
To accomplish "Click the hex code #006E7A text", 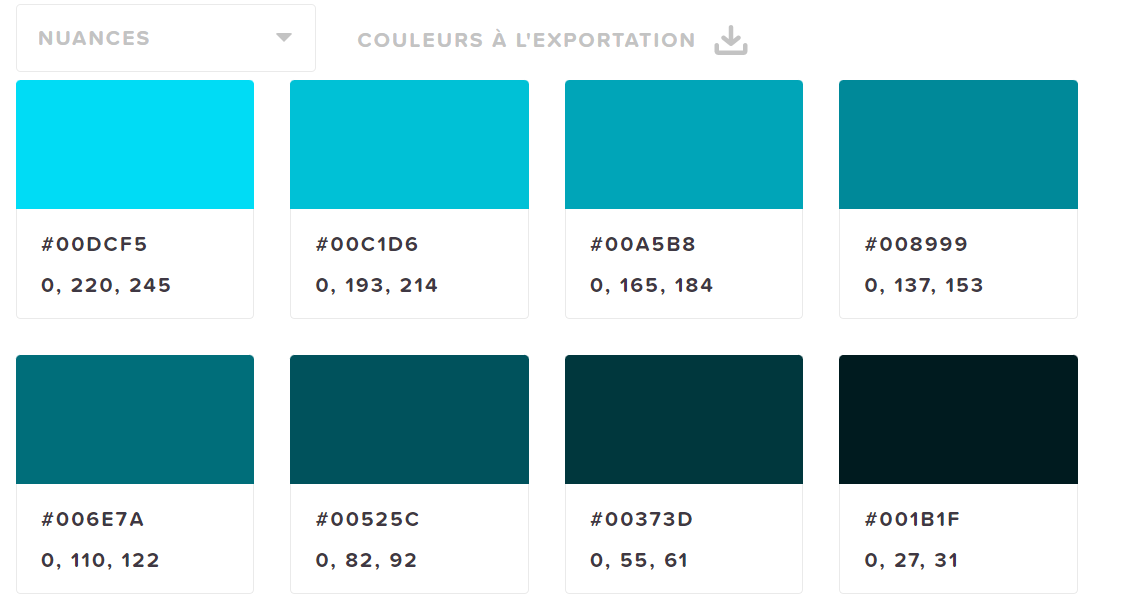I will (93, 519).
